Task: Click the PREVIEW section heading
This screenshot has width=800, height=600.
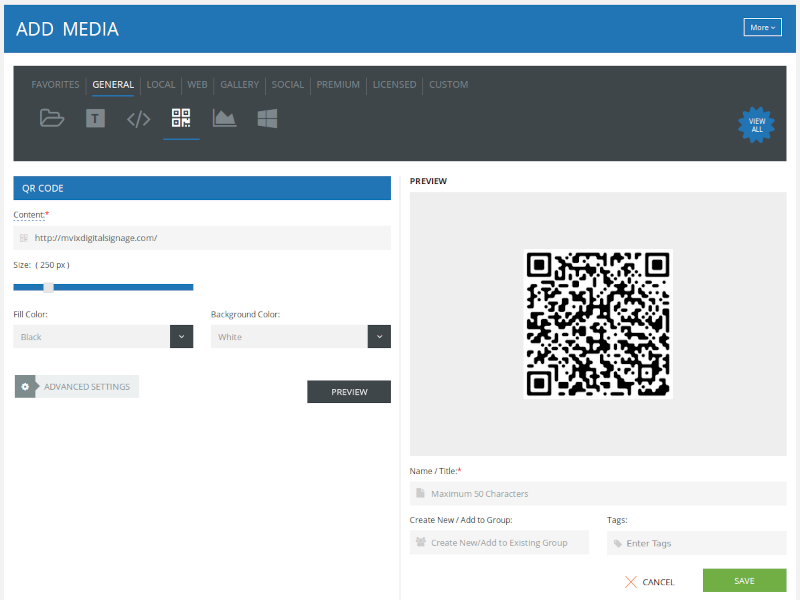Action: click(428, 181)
